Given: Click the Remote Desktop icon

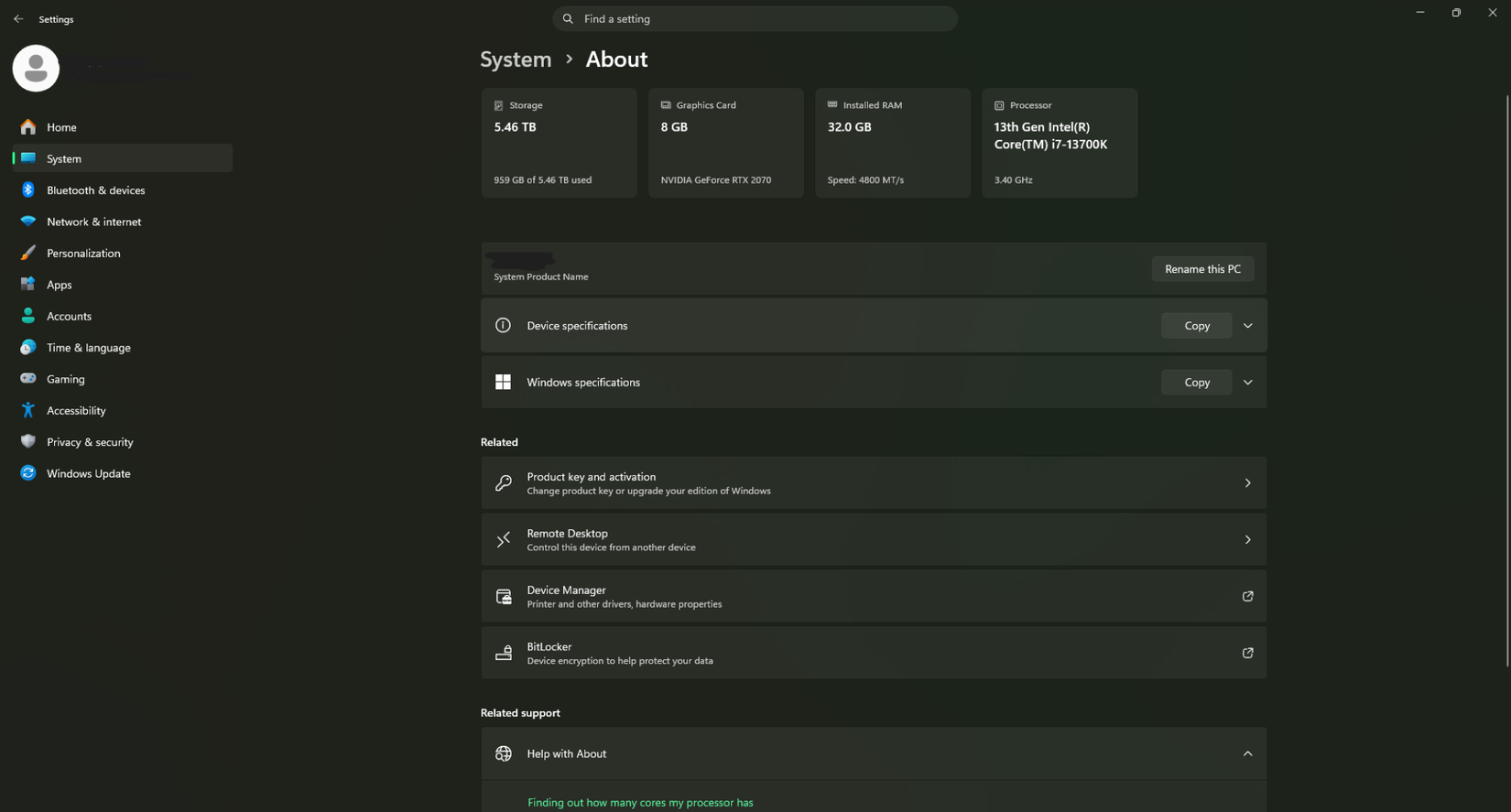Looking at the screenshot, I should pos(503,540).
